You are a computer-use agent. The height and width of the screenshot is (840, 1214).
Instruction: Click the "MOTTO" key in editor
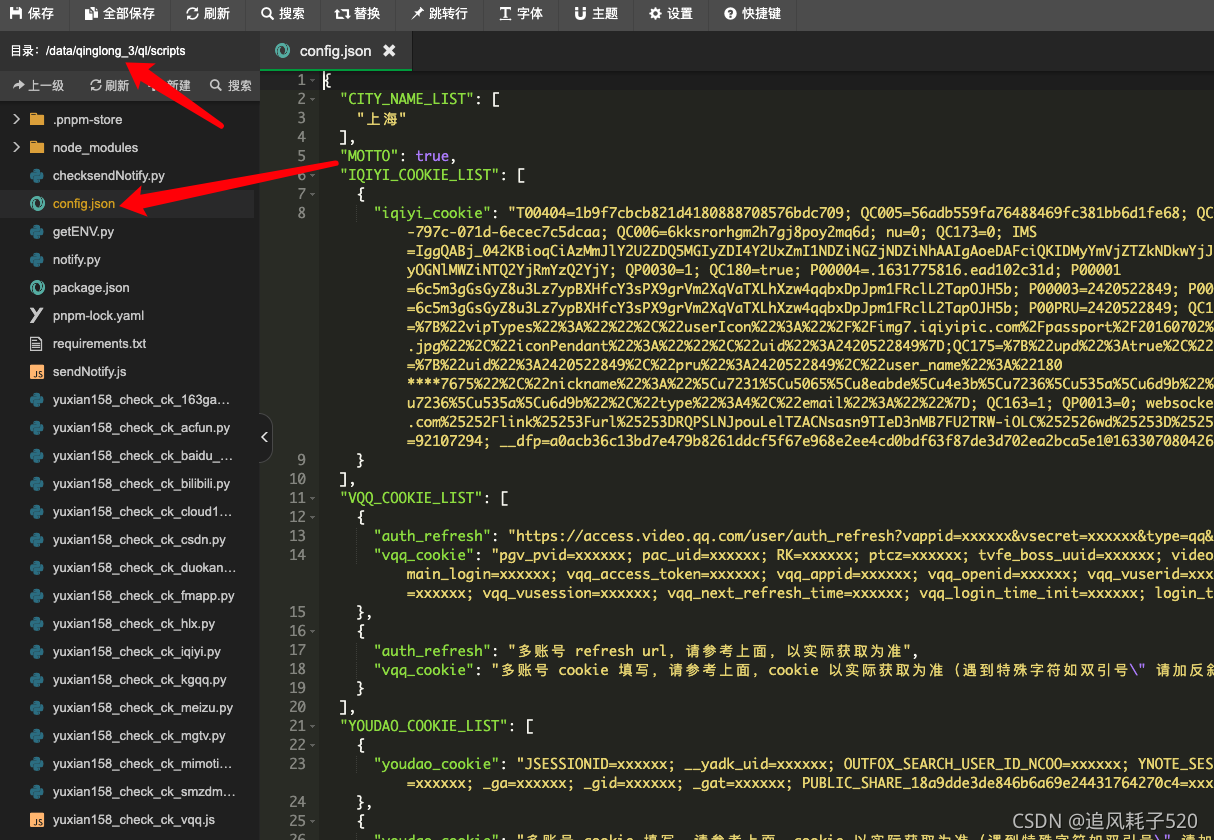[x=369, y=156]
